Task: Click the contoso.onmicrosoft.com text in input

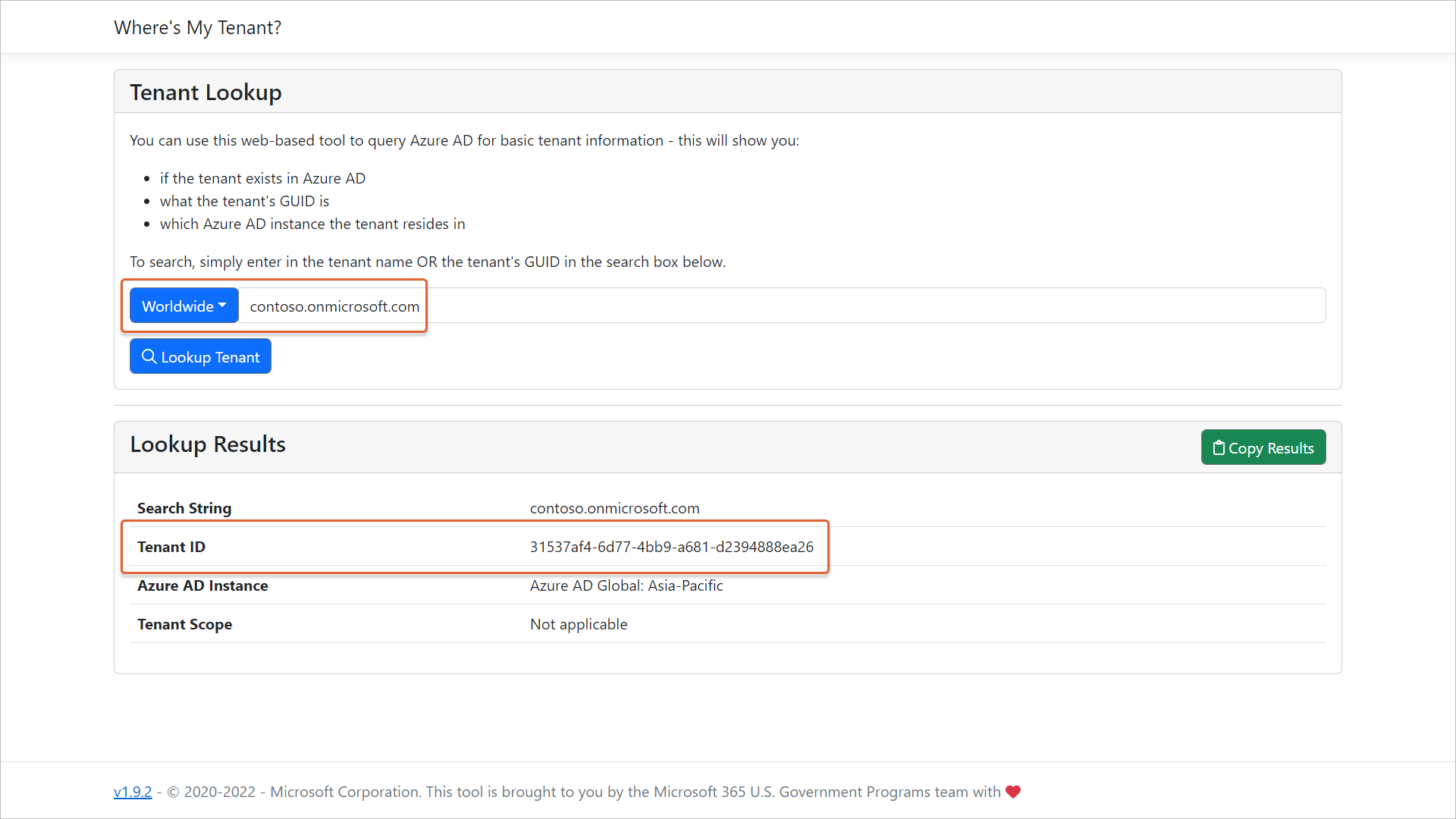Action: (334, 306)
